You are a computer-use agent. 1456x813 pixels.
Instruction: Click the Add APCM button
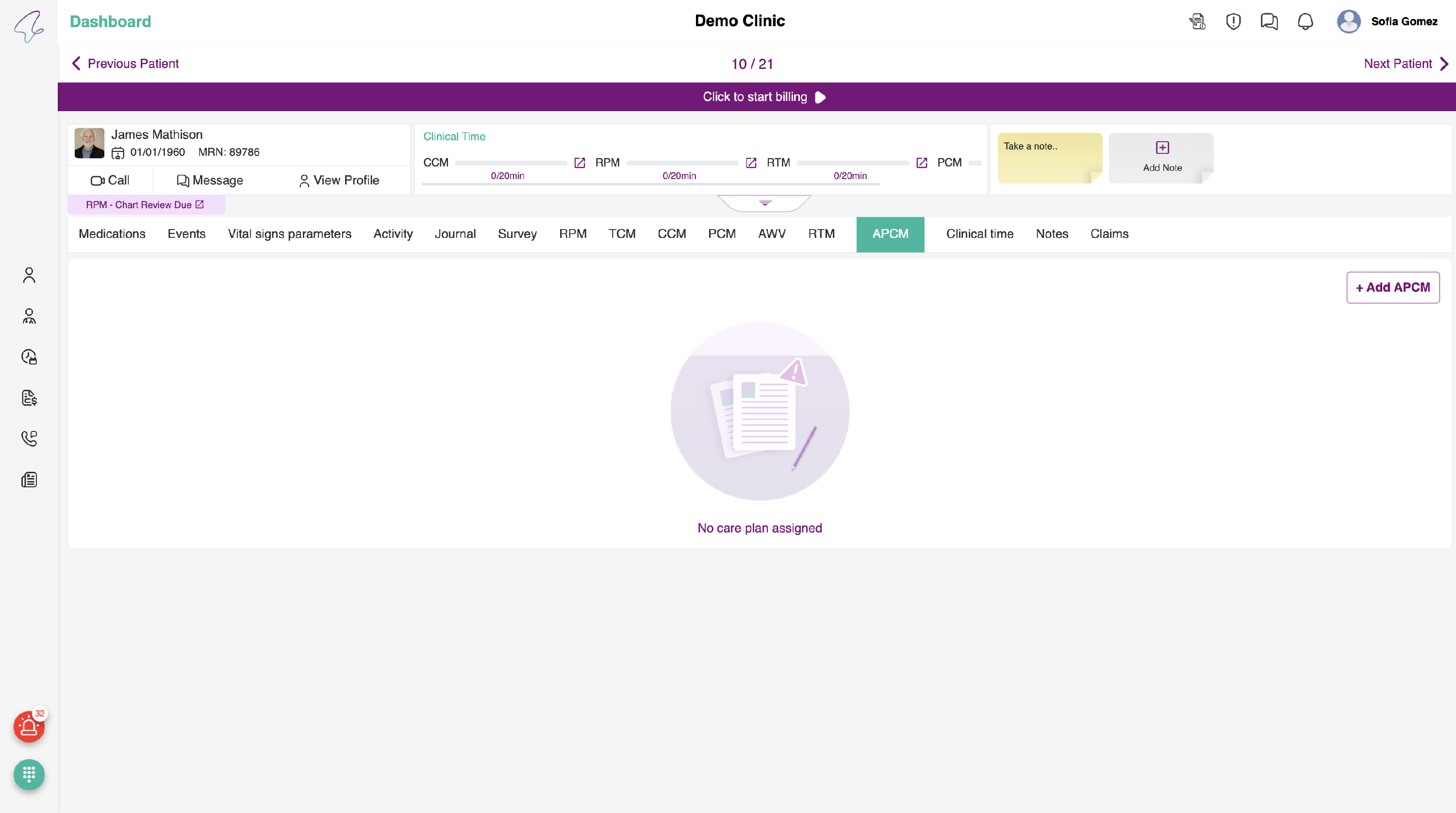(x=1393, y=287)
